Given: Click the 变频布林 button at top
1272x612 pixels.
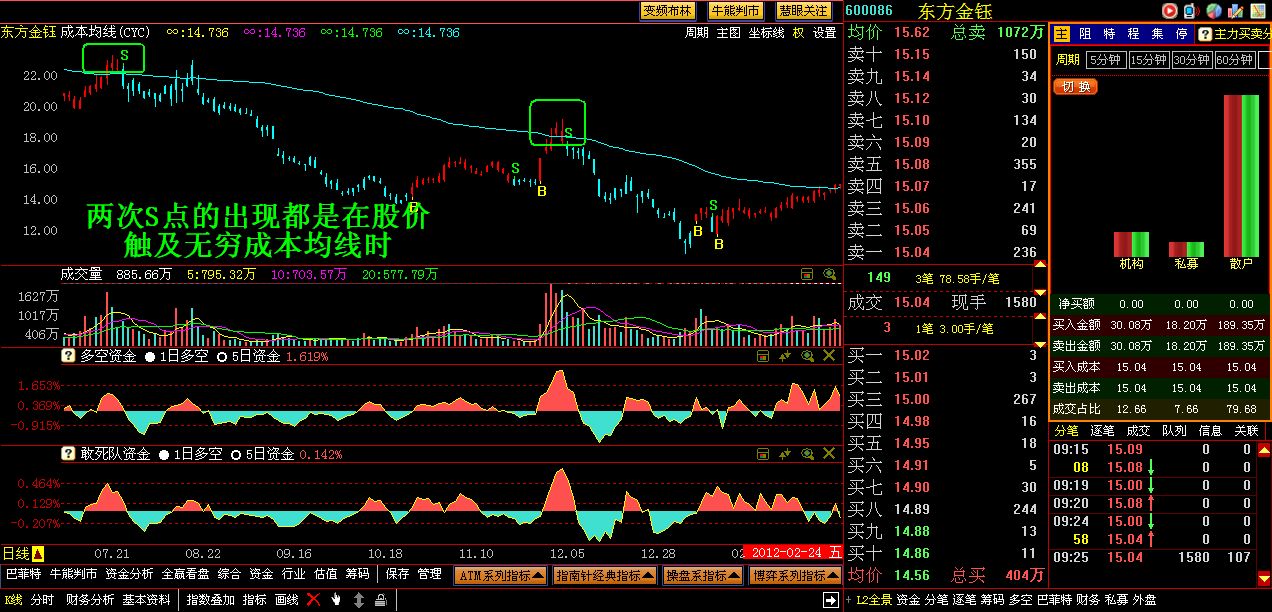Looking at the screenshot, I should tap(667, 11).
